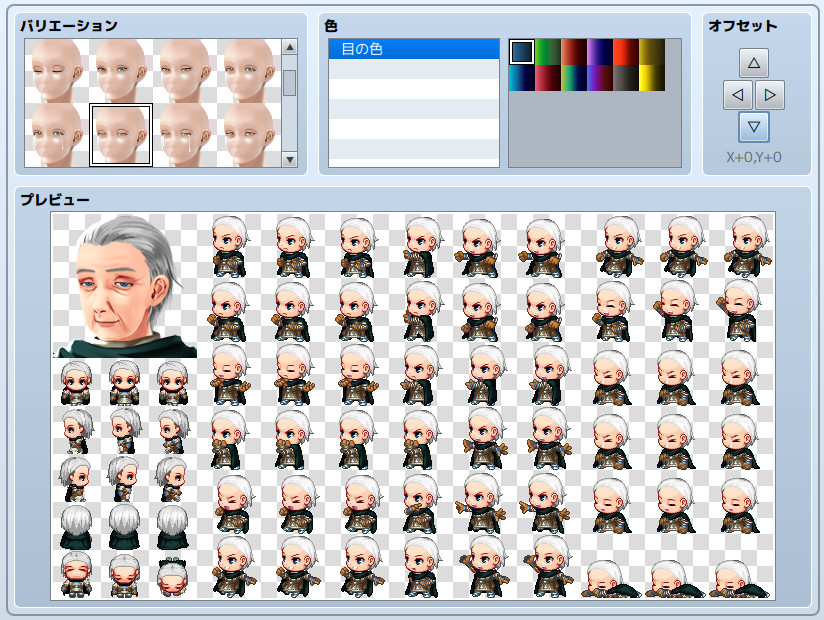The width and height of the screenshot is (824, 620).
Task: Choose the currently framed dark blue eye color
Action: coord(522,47)
